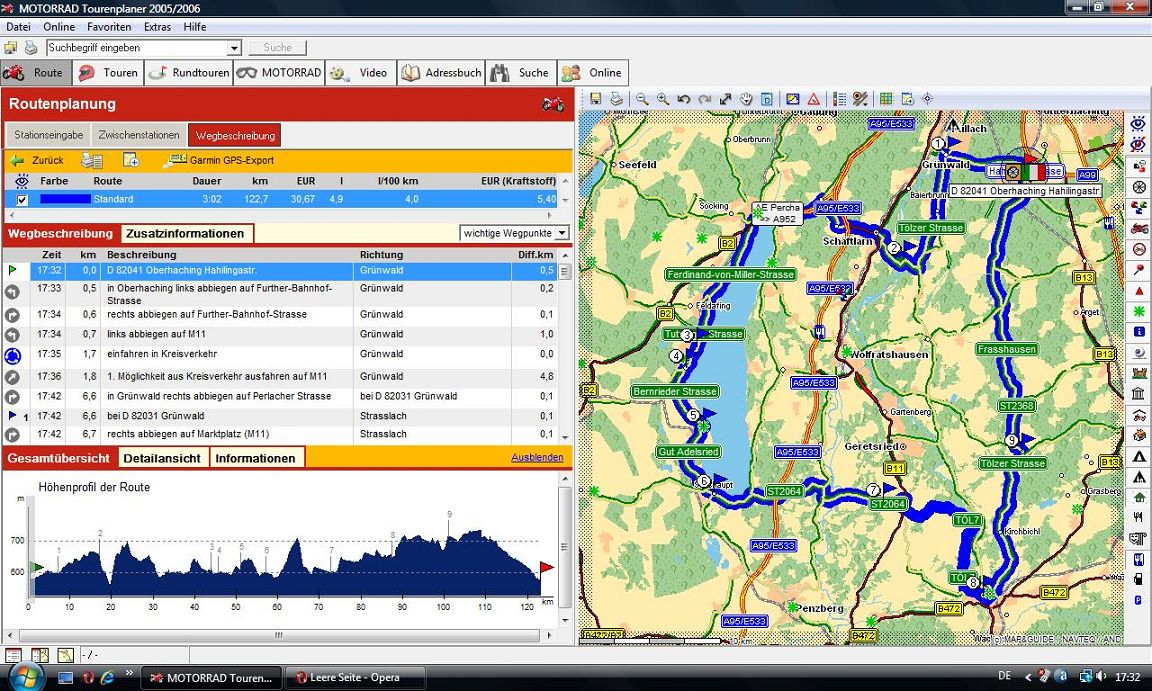Viewport: 1152px width, 691px height.
Task: Toggle the wheel symbol layer in sidebar
Action: 1138,187
